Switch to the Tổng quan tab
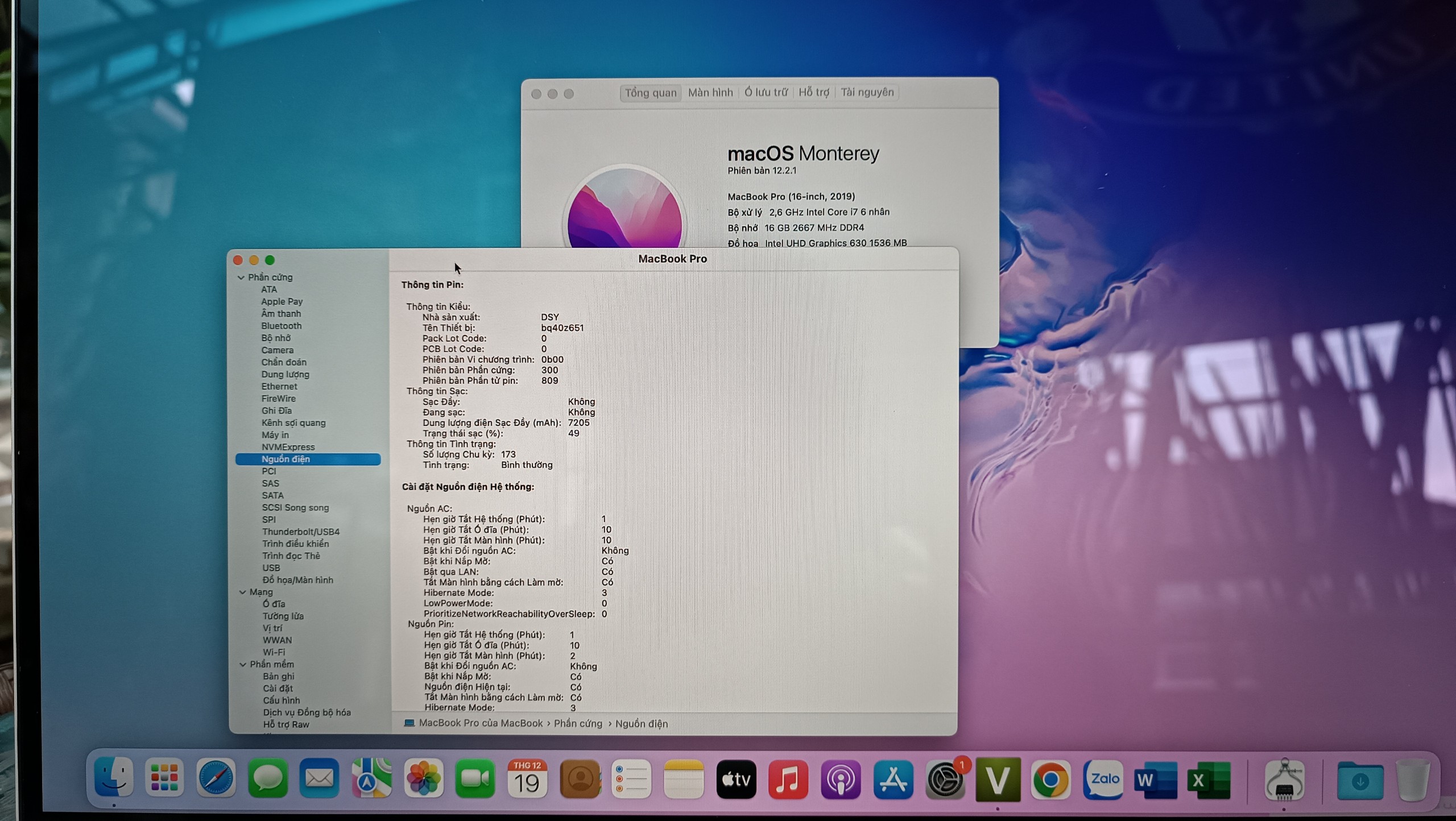This screenshot has height=821, width=1456. (651, 93)
